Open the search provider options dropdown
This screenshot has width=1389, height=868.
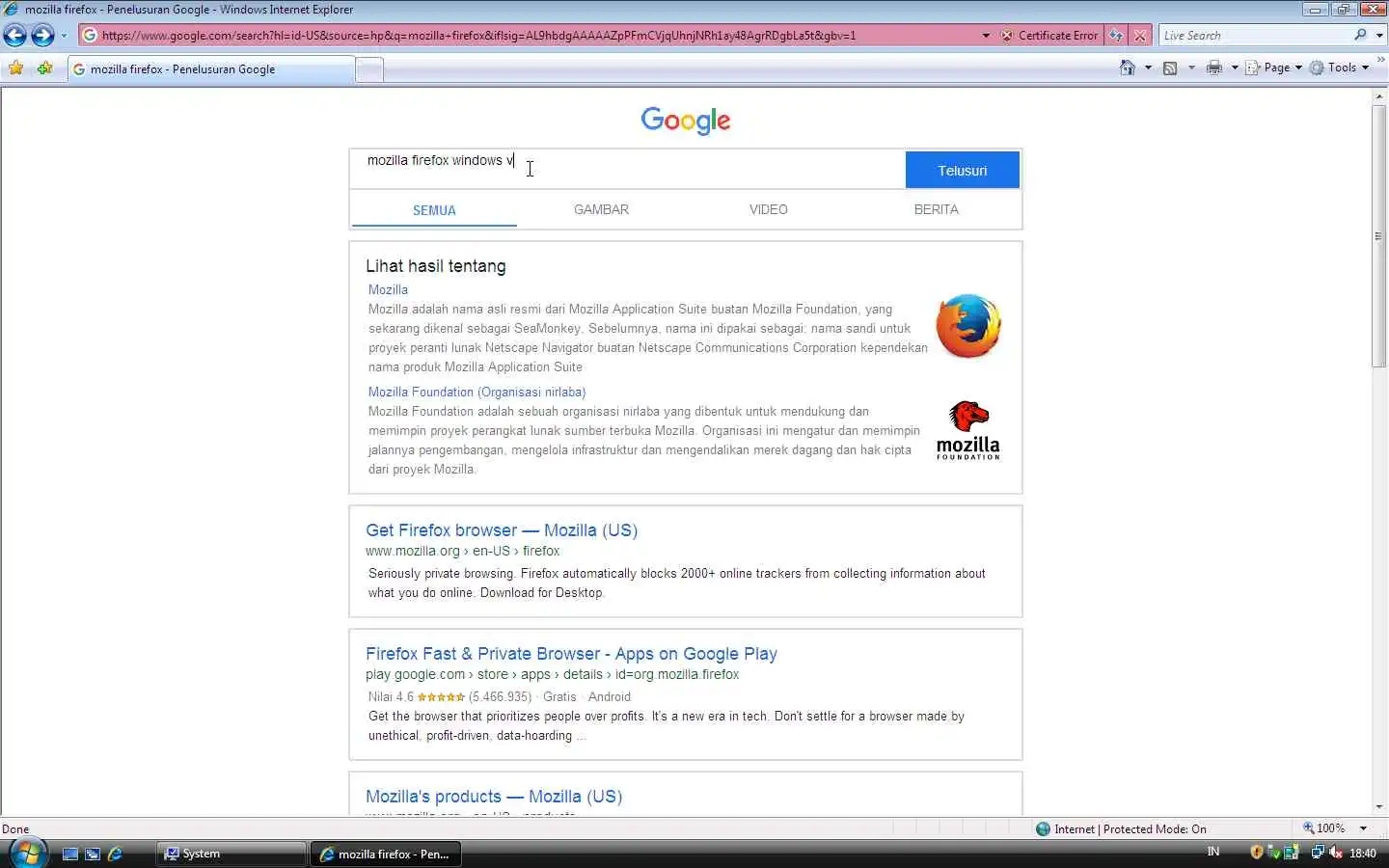(x=1379, y=36)
